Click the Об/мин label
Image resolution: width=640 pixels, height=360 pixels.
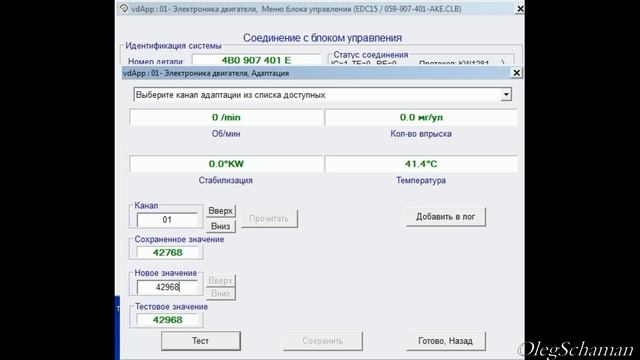(226, 134)
